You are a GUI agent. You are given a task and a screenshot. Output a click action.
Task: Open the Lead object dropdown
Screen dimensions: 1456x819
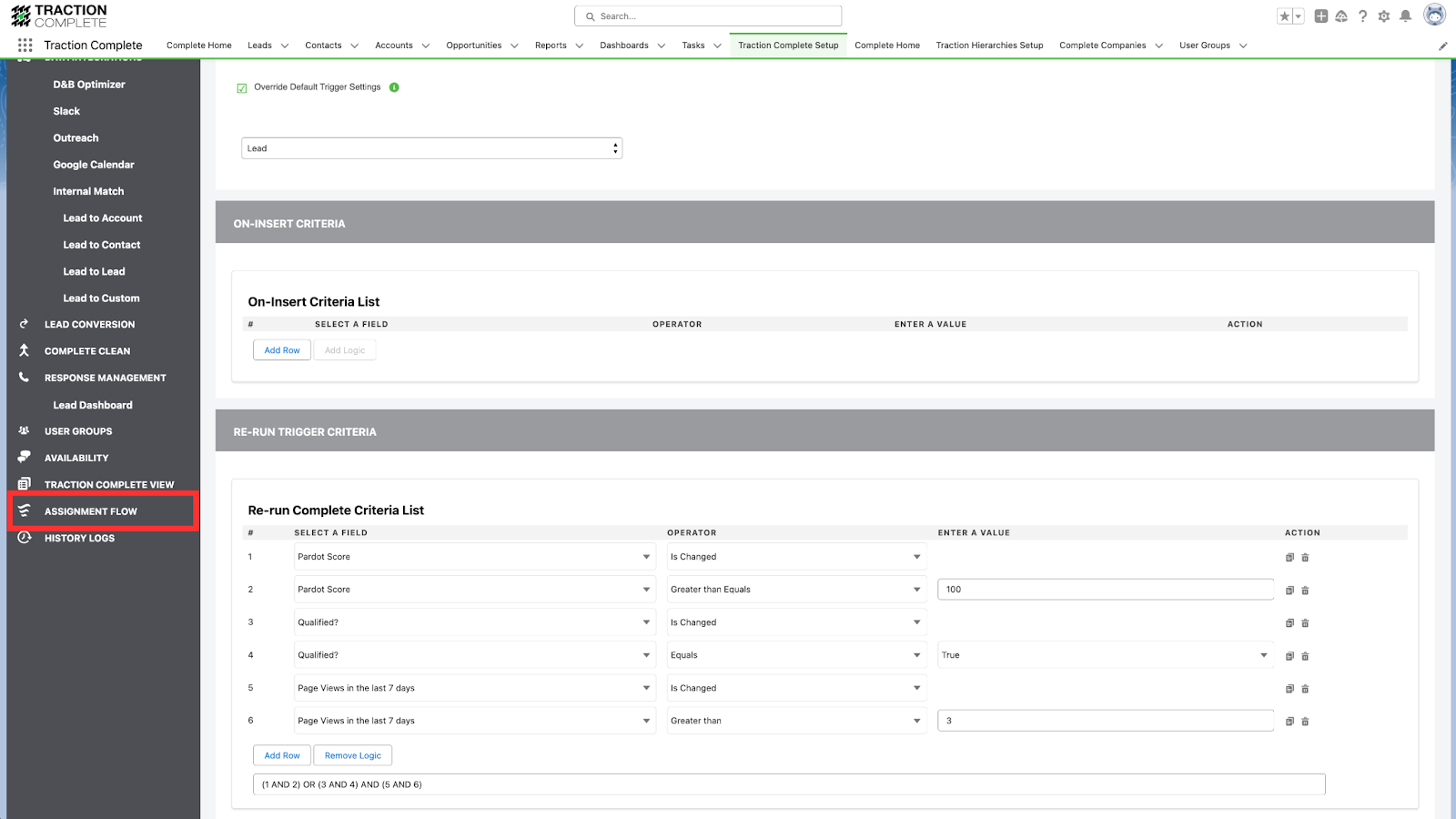(431, 148)
